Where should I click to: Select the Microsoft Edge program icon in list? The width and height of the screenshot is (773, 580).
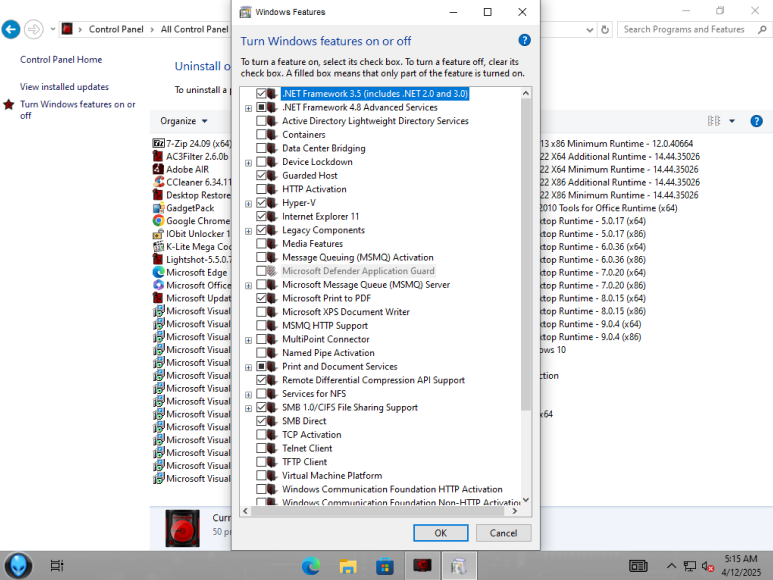click(158, 272)
